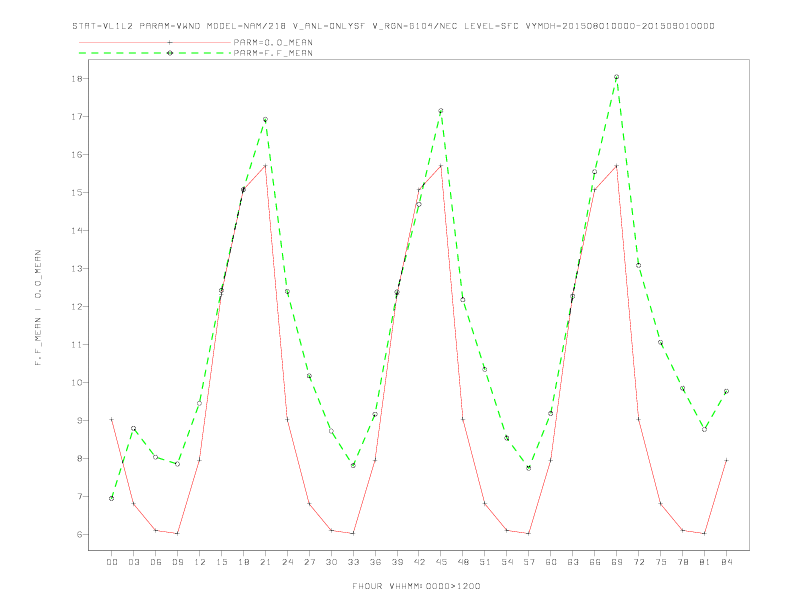
Task: Click MODEL-NAM/218 in the chart title
Action: point(246,26)
